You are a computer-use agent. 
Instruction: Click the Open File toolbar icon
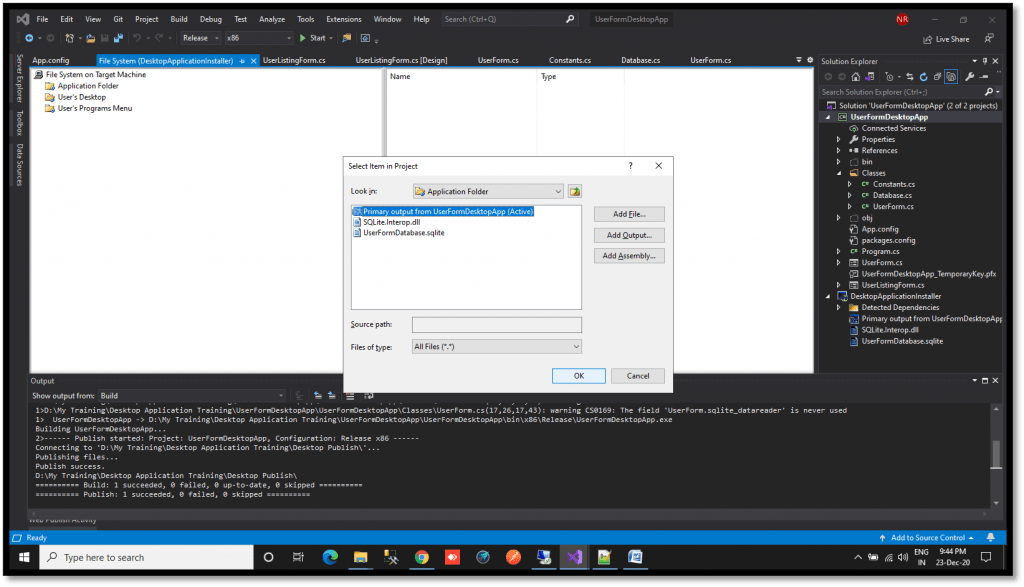pyautogui.click(x=91, y=39)
